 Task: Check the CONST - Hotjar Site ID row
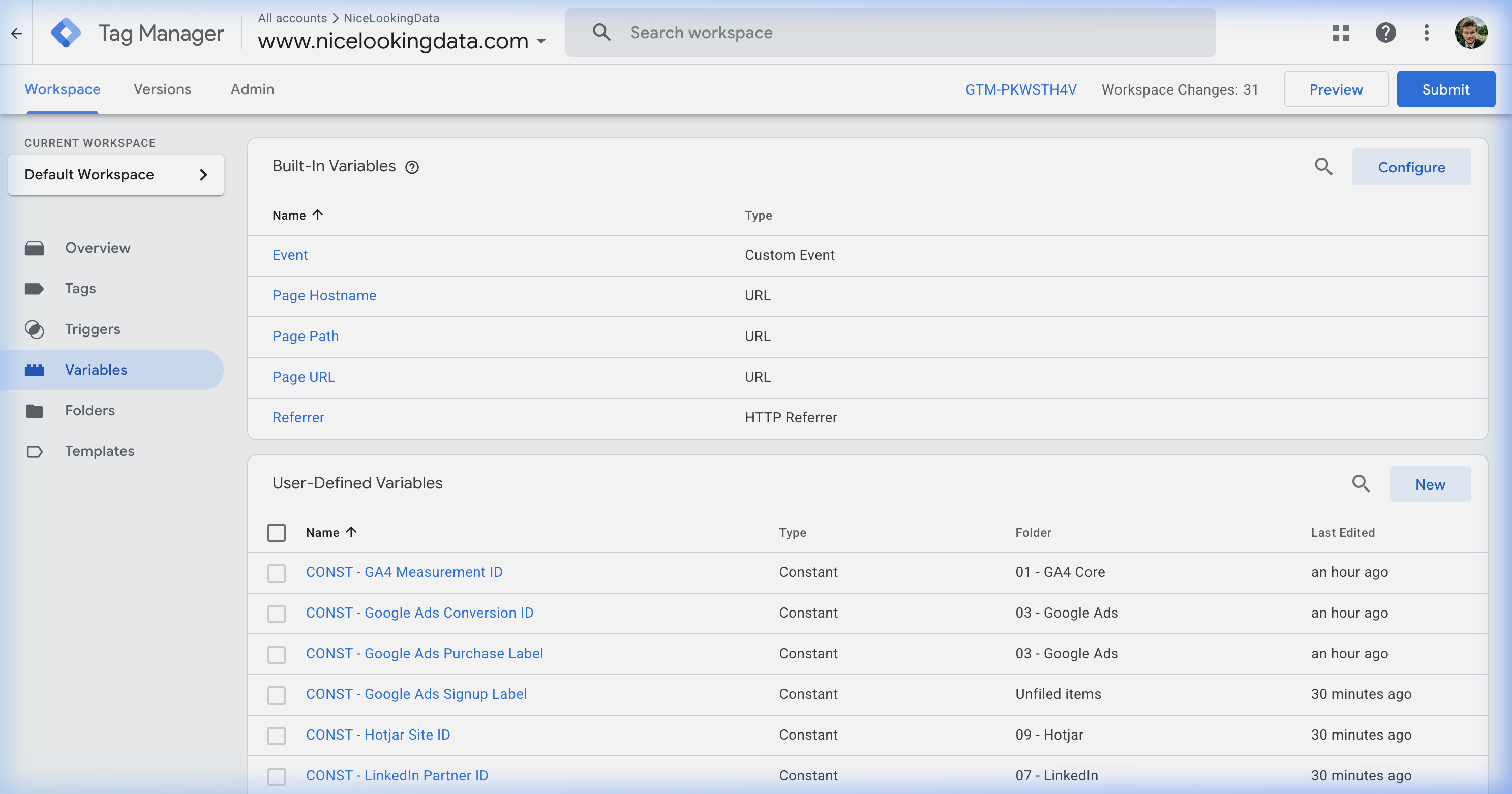point(277,736)
